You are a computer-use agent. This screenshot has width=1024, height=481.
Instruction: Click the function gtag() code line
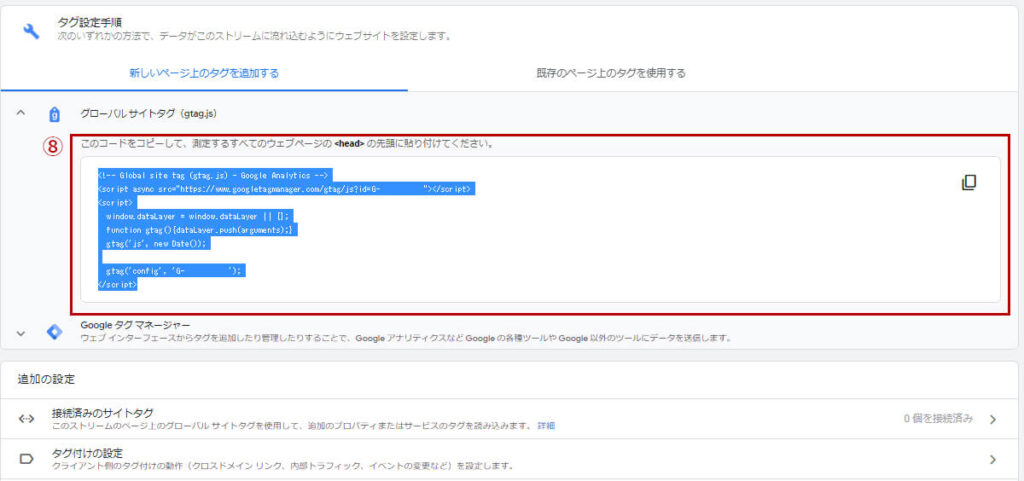tap(199, 230)
